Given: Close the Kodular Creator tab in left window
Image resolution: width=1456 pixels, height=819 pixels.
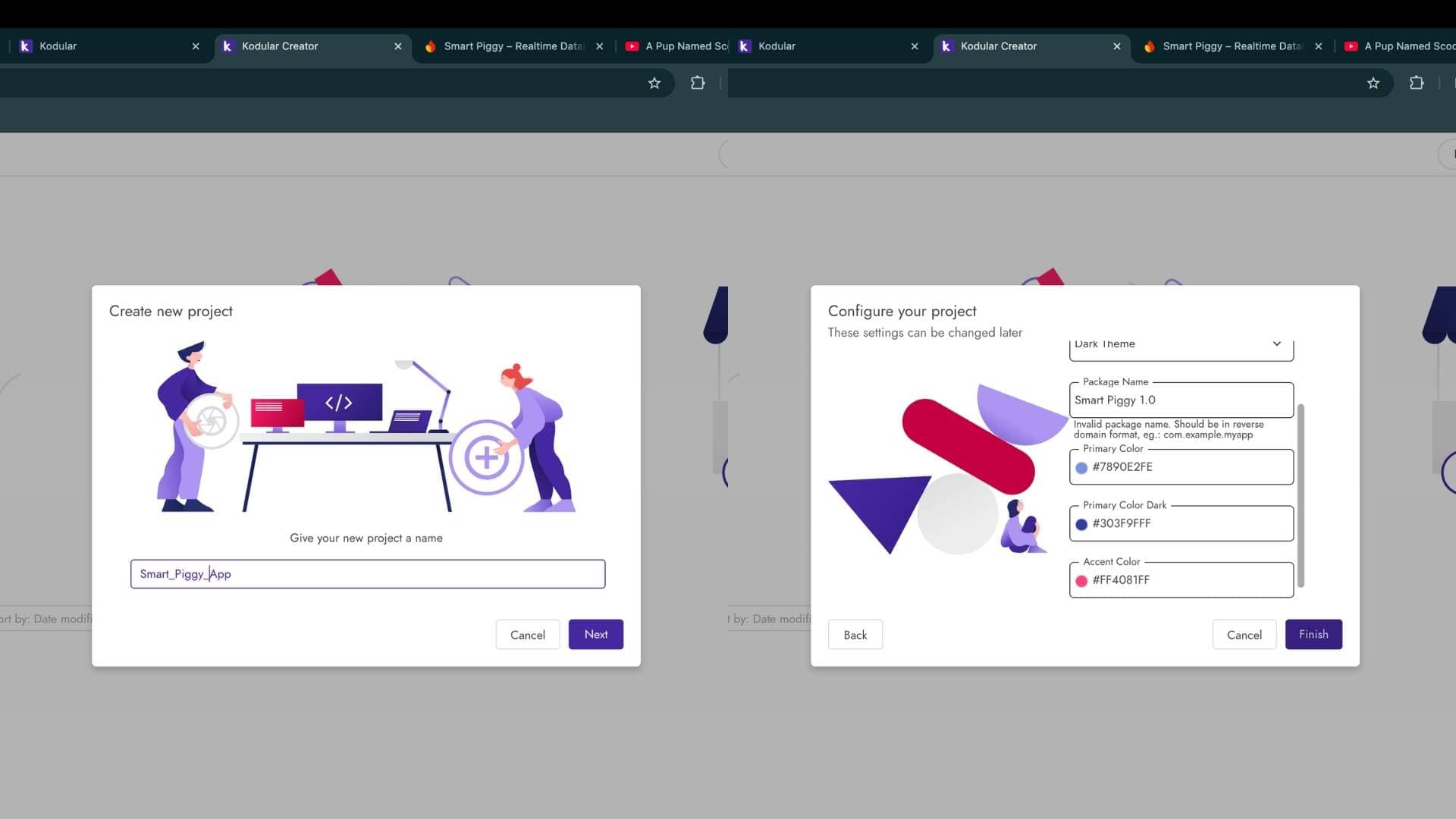Looking at the screenshot, I should (x=398, y=46).
